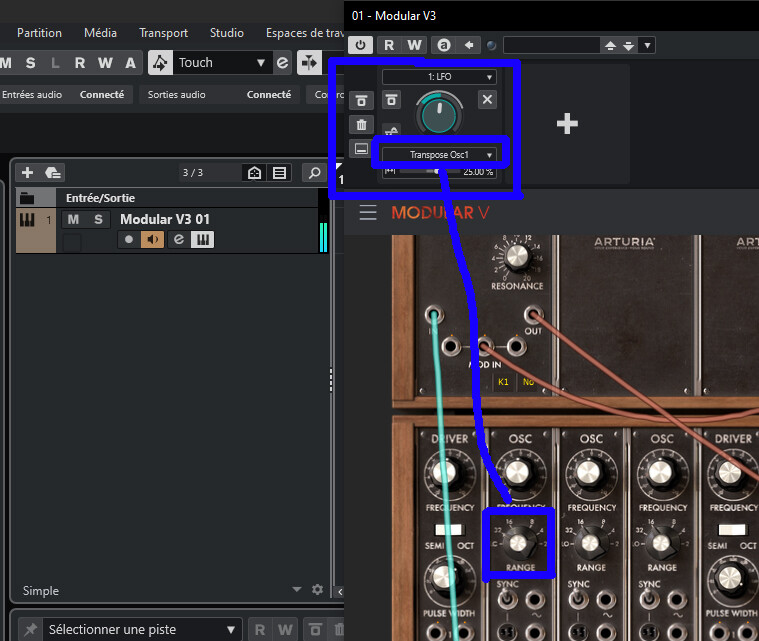
Task: Open the preset menu arrow in the plugin header
Action: pyautogui.click(x=647, y=46)
